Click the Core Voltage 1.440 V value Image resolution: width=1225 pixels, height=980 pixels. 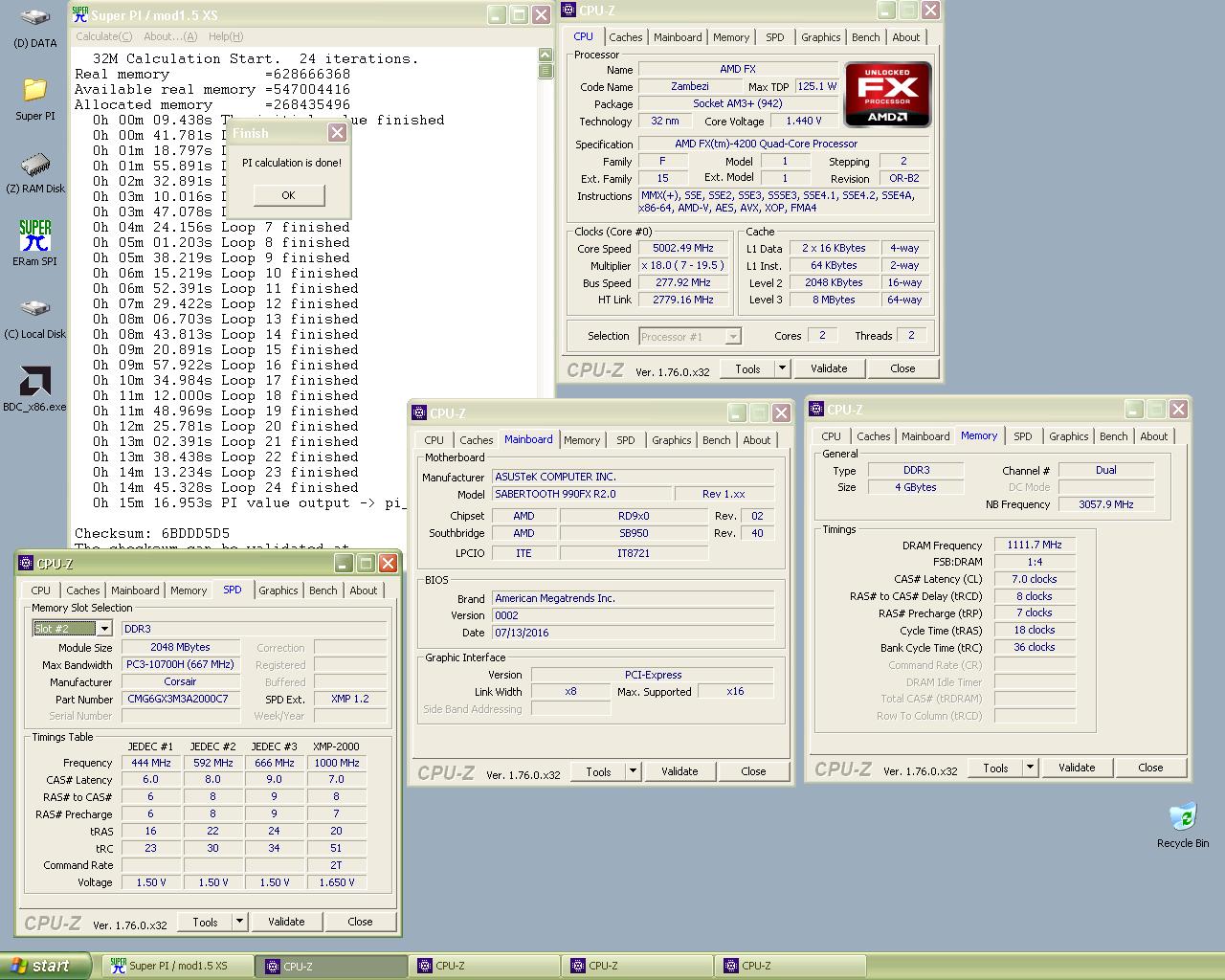(x=804, y=122)
